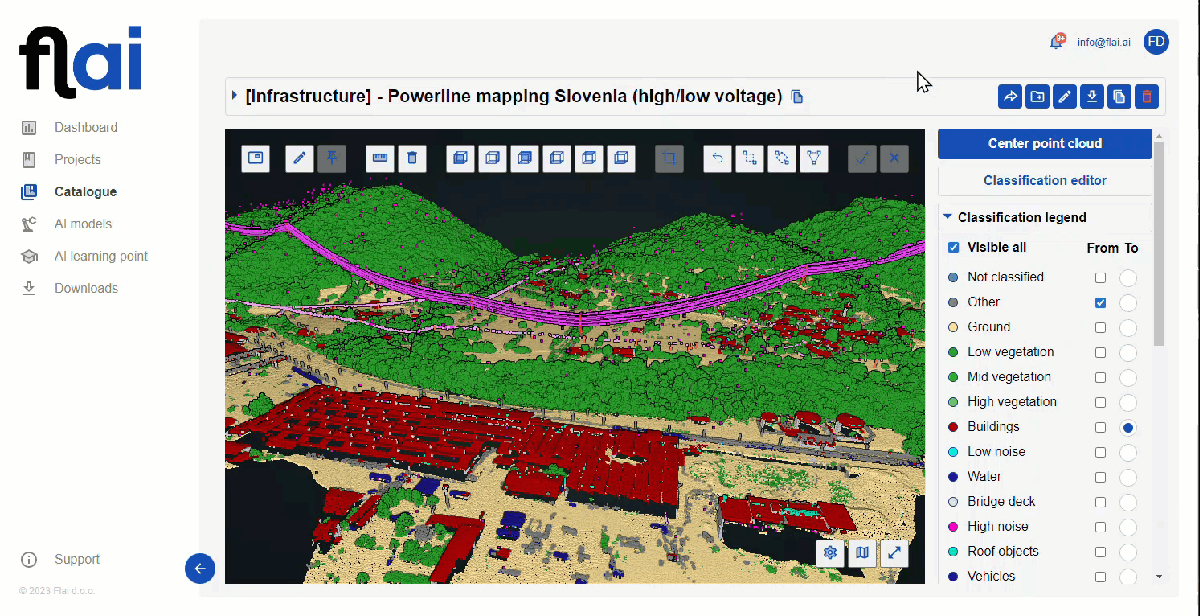Image resolution: width=1200 pixels, height=616 pixels.
Task: Click the legend panel scrollbar down arrow
Action: click(x=1159, y=576)
